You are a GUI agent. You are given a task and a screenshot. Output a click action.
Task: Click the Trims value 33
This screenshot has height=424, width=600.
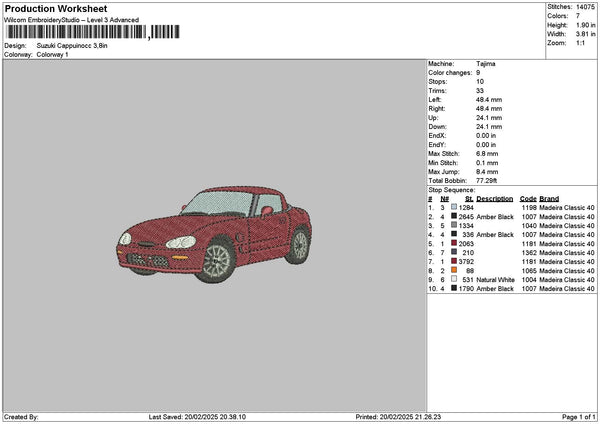[480, 91]
